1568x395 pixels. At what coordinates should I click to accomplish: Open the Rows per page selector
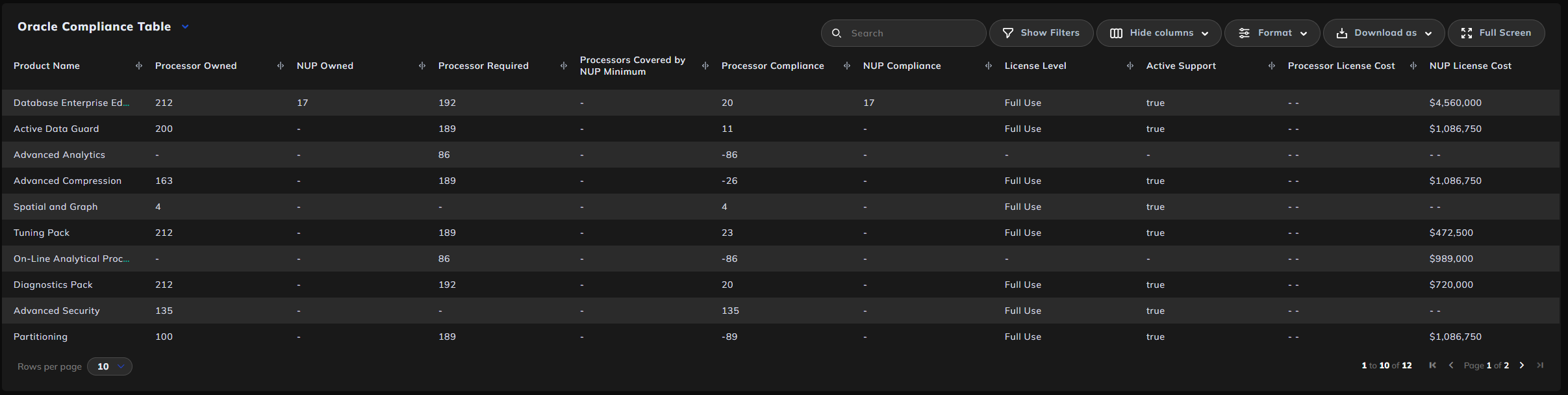click(110, 366)
